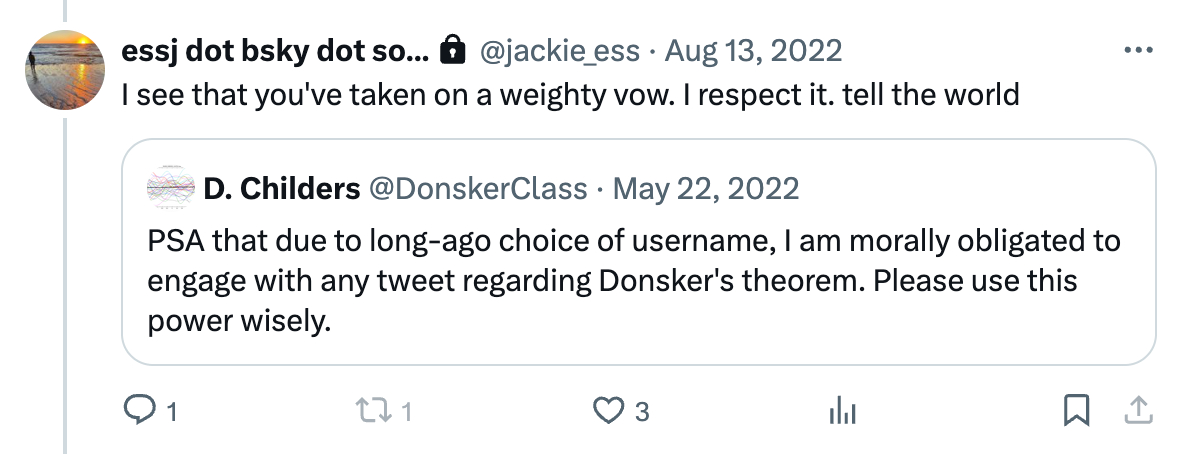Click the "weighty vow" tweet text

click(570, 96)
